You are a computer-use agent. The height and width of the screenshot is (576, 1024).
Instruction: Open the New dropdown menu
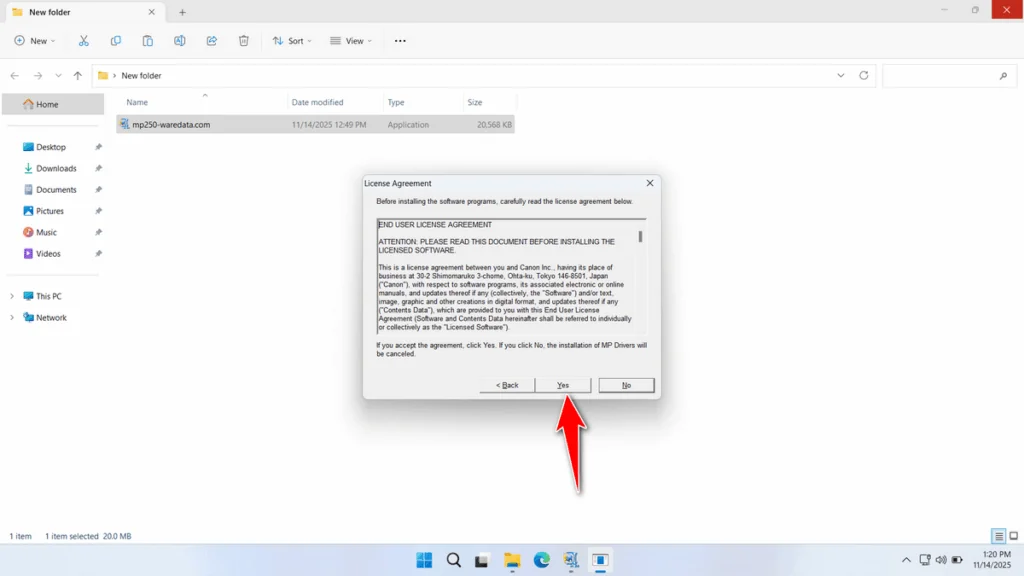[x=35, y=40]
